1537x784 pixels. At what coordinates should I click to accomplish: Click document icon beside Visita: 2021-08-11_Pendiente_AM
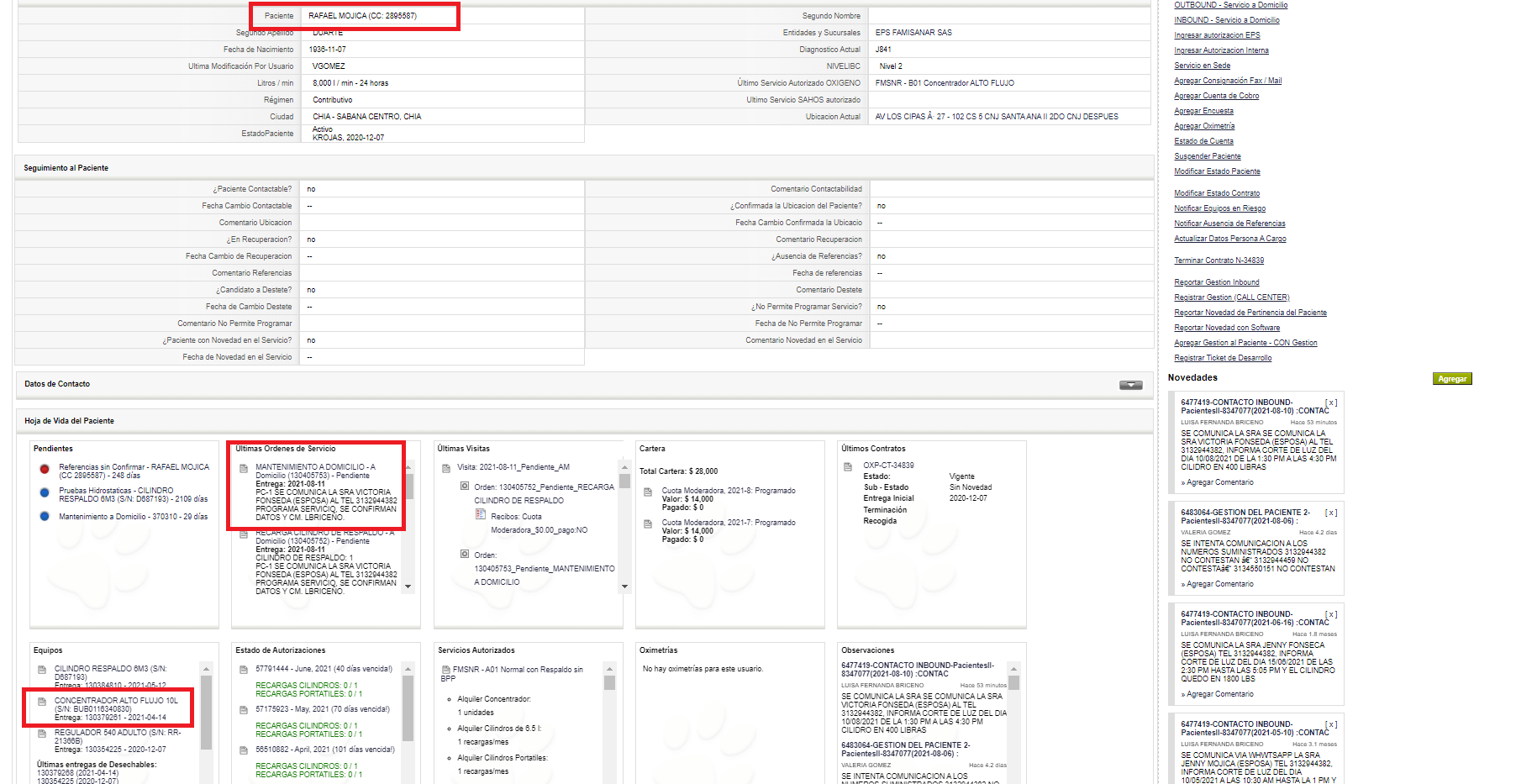[446, 468]
